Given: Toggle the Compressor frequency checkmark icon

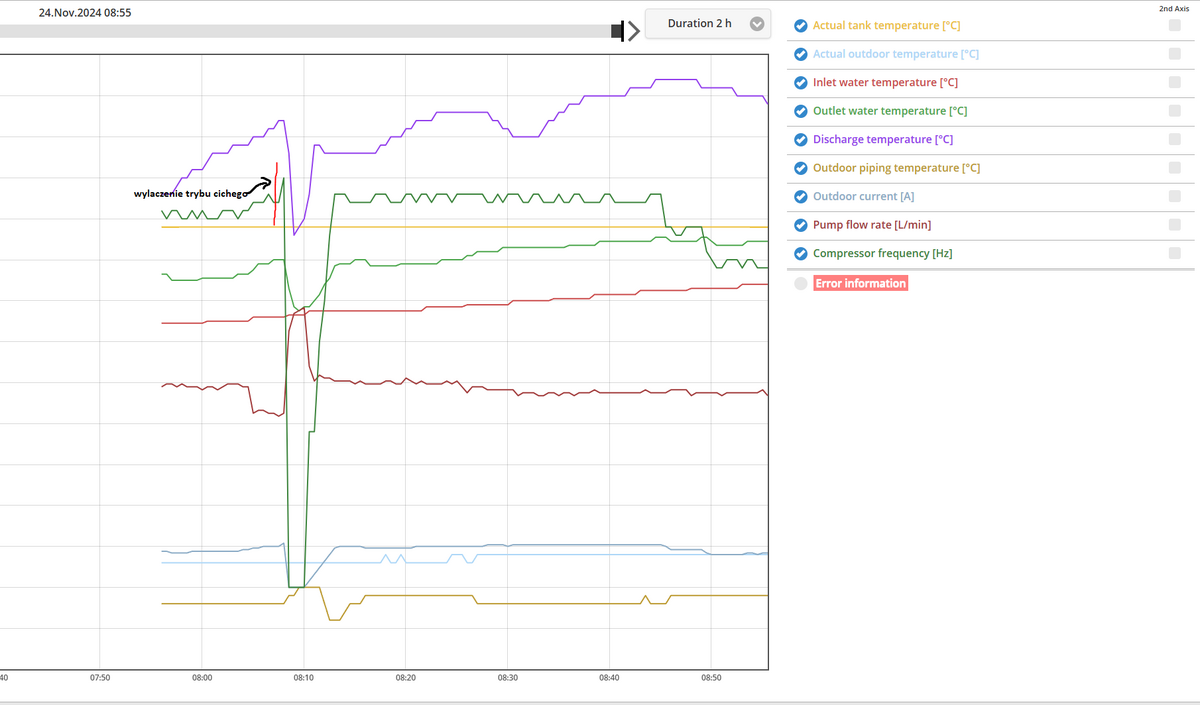Looking at the screenshot, I should click(800, 254).
